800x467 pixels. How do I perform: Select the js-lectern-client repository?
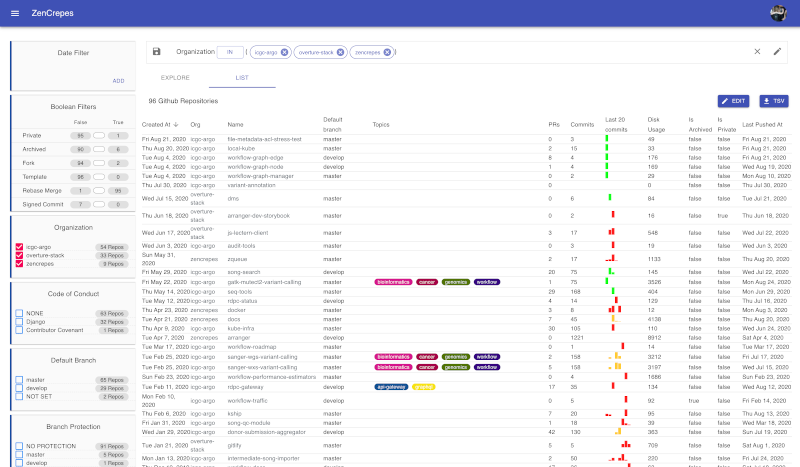tap(247, 233)
